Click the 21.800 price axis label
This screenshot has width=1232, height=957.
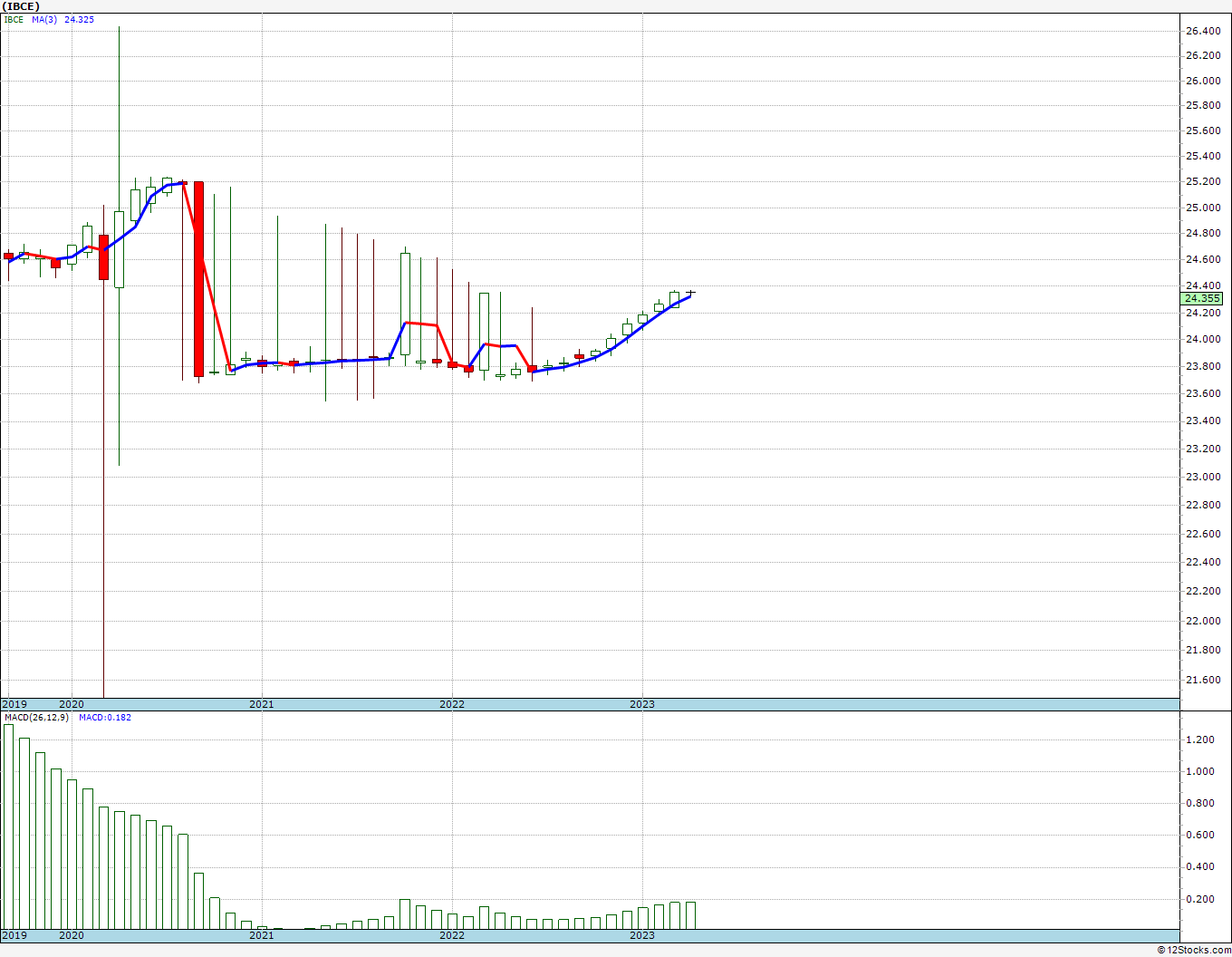click(1203, 650)
